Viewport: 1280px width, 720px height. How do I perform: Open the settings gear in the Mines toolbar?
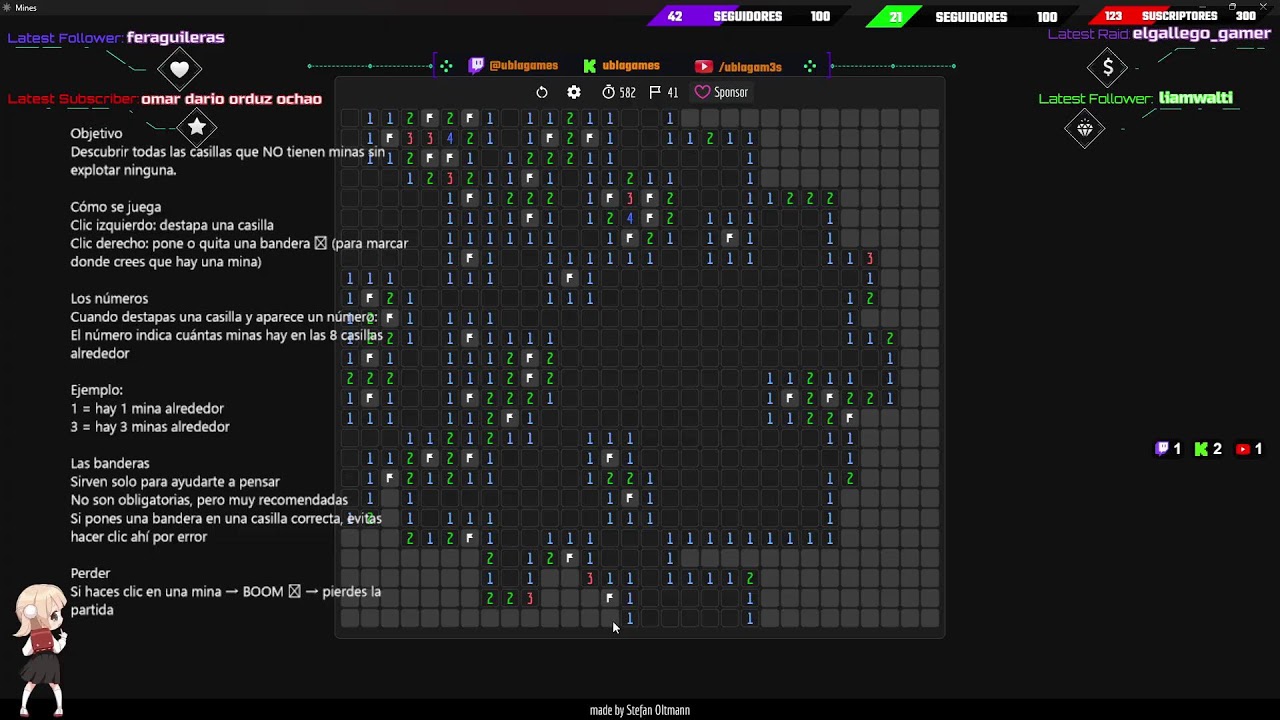pos(574,92)
